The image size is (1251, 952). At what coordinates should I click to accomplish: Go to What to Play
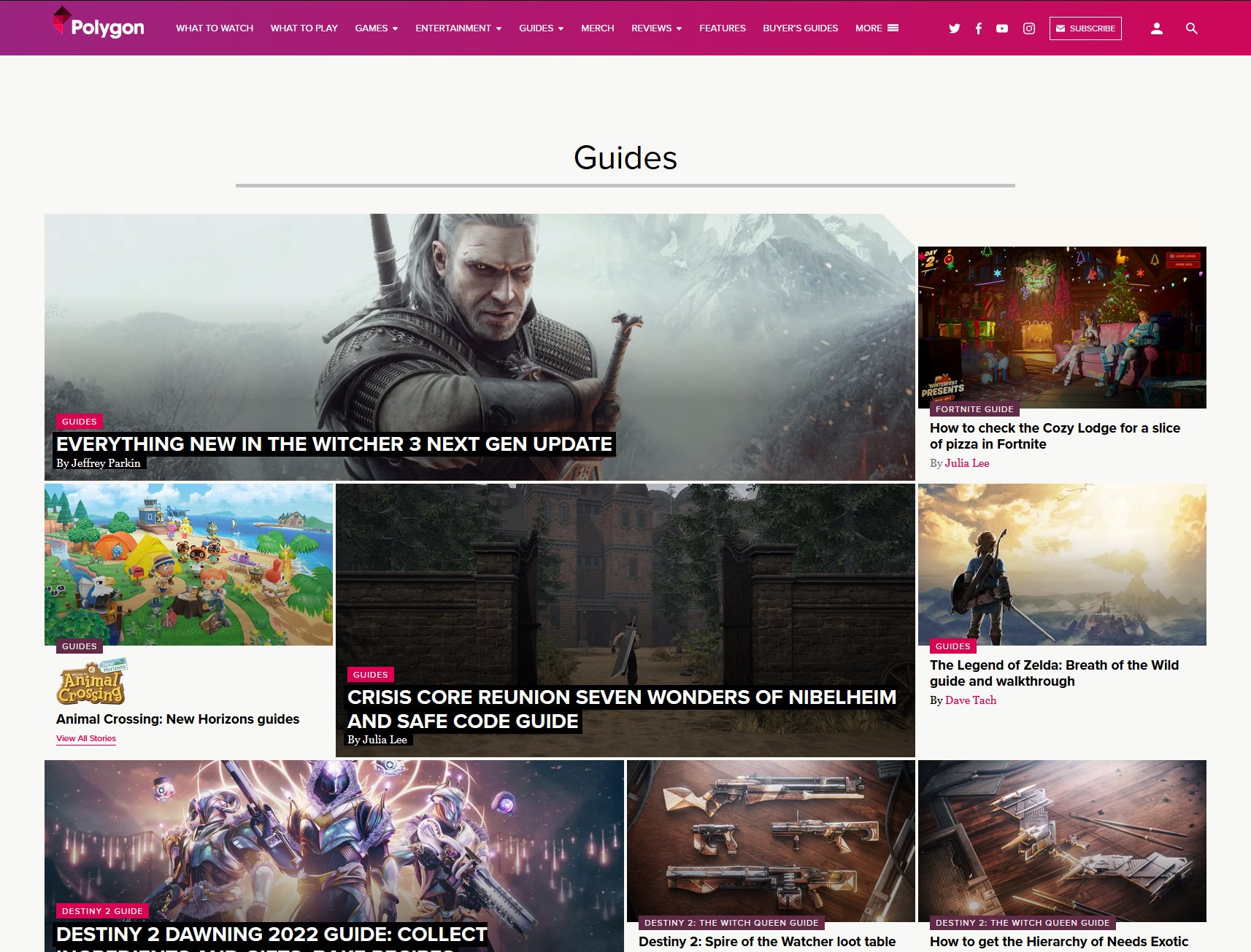pos(304,28)
